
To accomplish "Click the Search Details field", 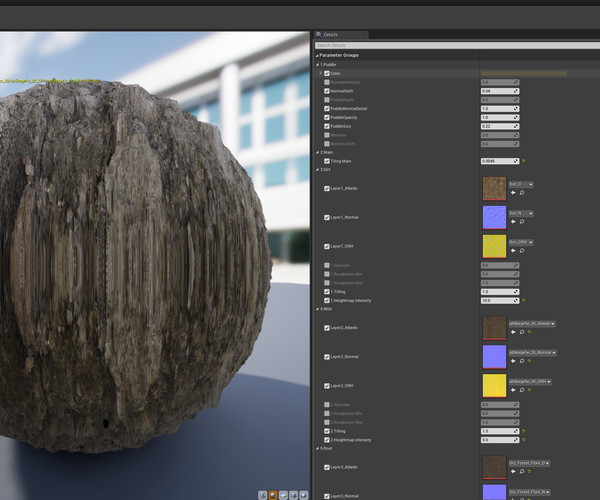I will [457, 46].
